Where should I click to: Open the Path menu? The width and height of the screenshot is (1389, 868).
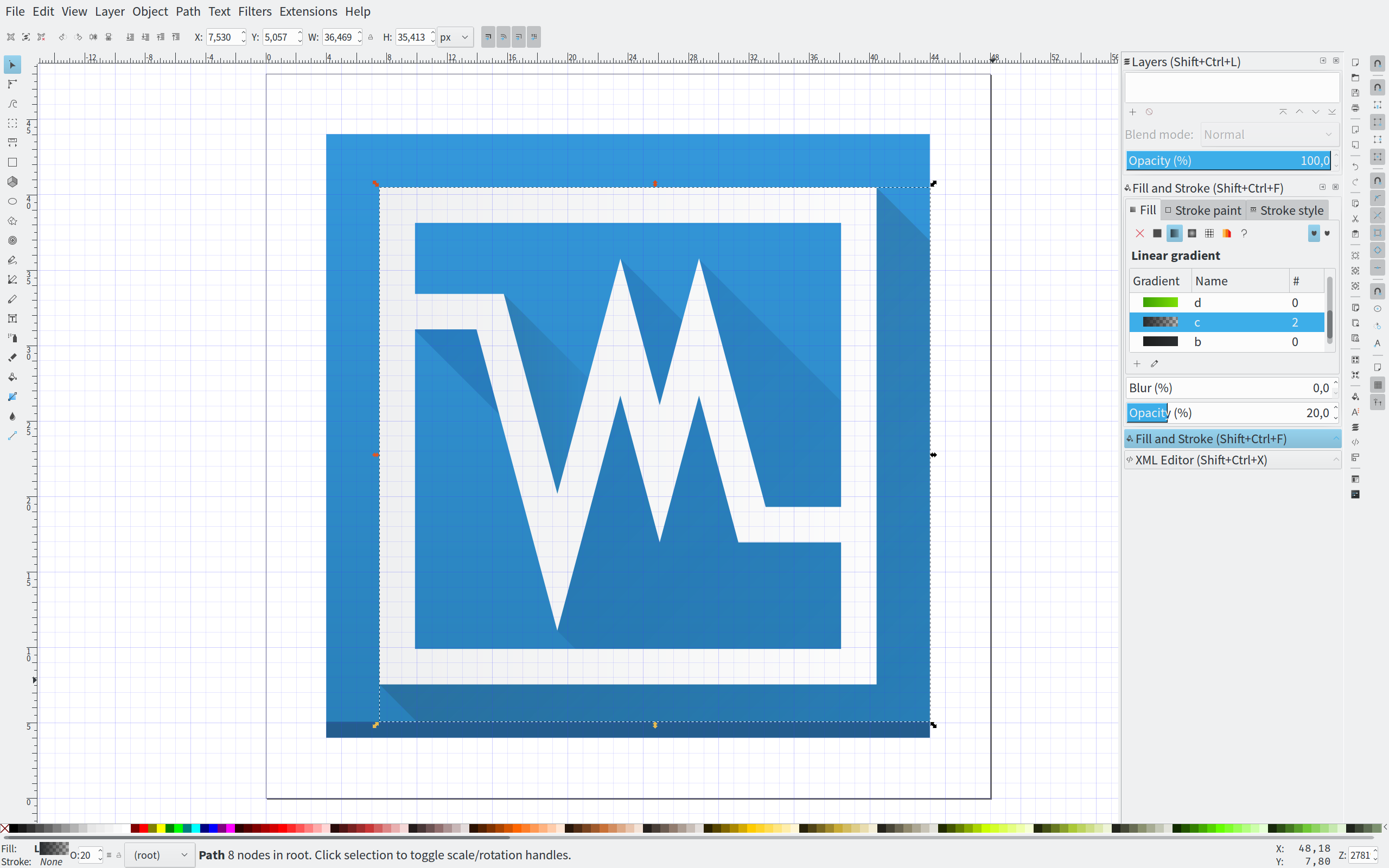pyautogui.click(x=188, y=11)
